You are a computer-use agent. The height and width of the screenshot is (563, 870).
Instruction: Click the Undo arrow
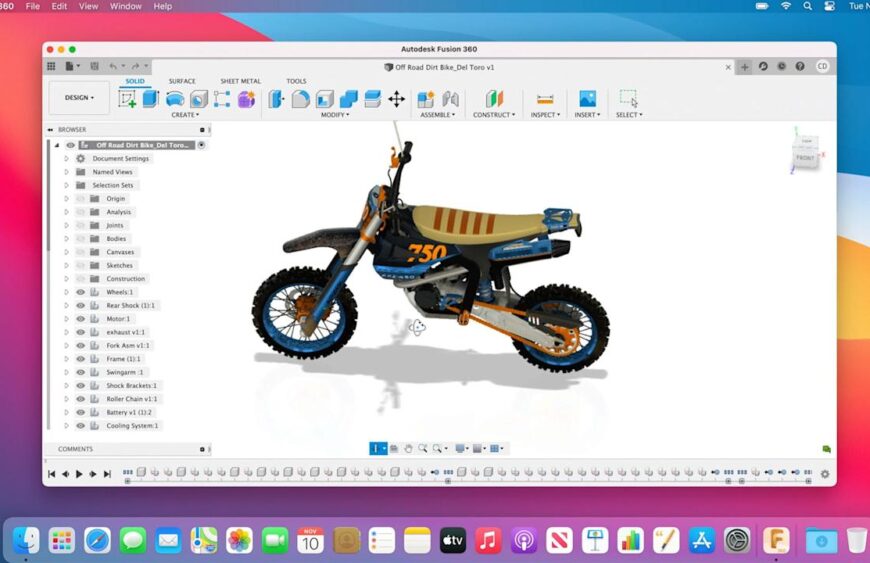click(x=113, y=67)
